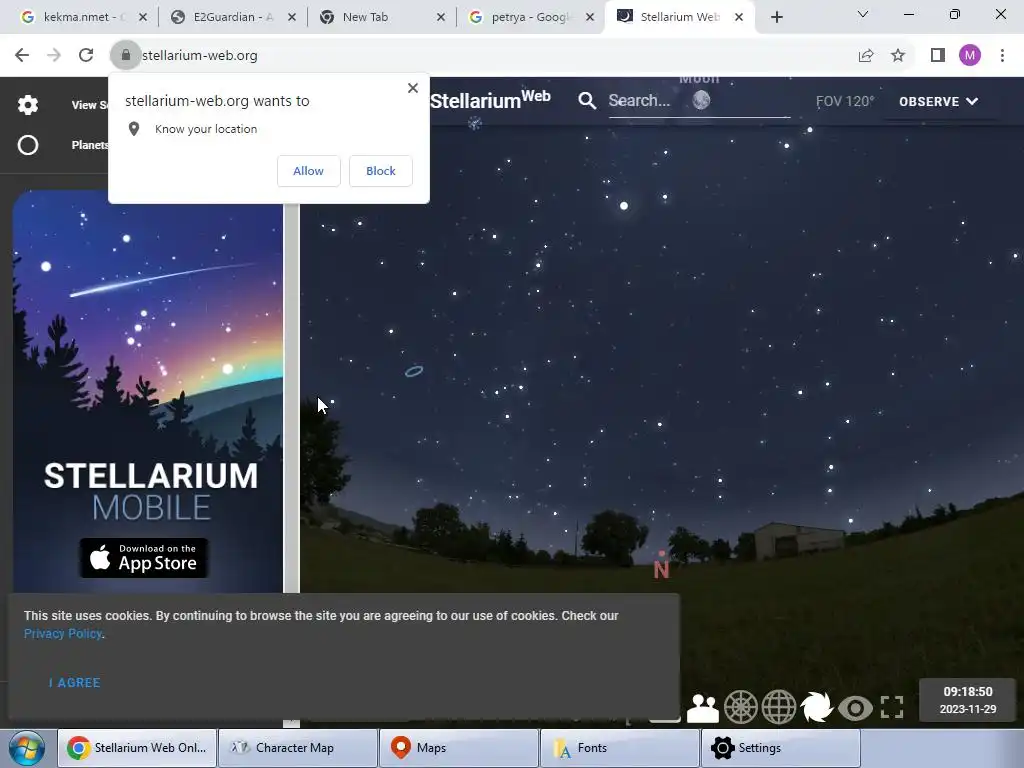Viewport: 1024px width, 768px height.
Task: Bookmark this page with star
Action: pos(898,56)
